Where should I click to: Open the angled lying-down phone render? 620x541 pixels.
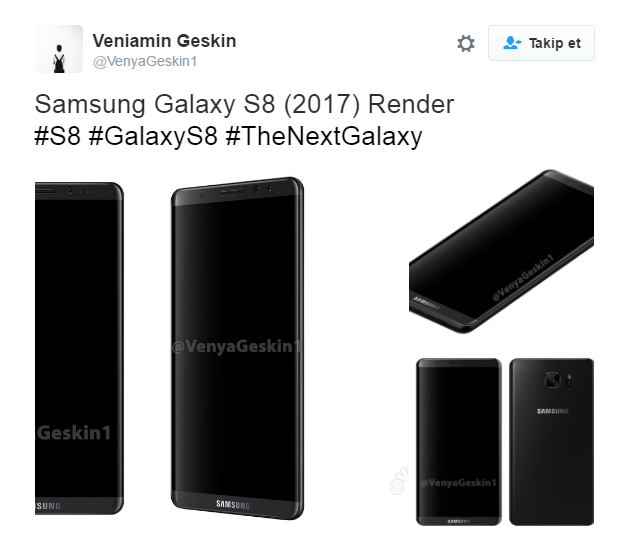tap(501, 252)
